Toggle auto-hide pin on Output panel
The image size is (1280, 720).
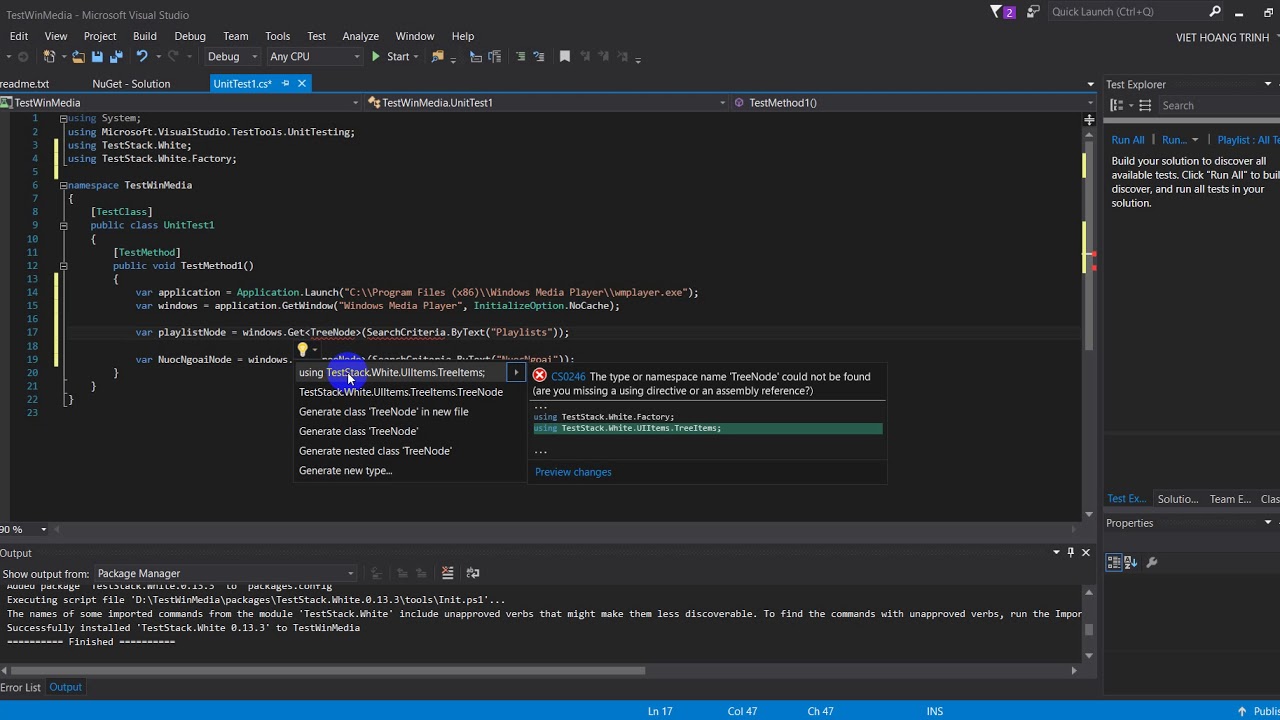point(1071,552)
